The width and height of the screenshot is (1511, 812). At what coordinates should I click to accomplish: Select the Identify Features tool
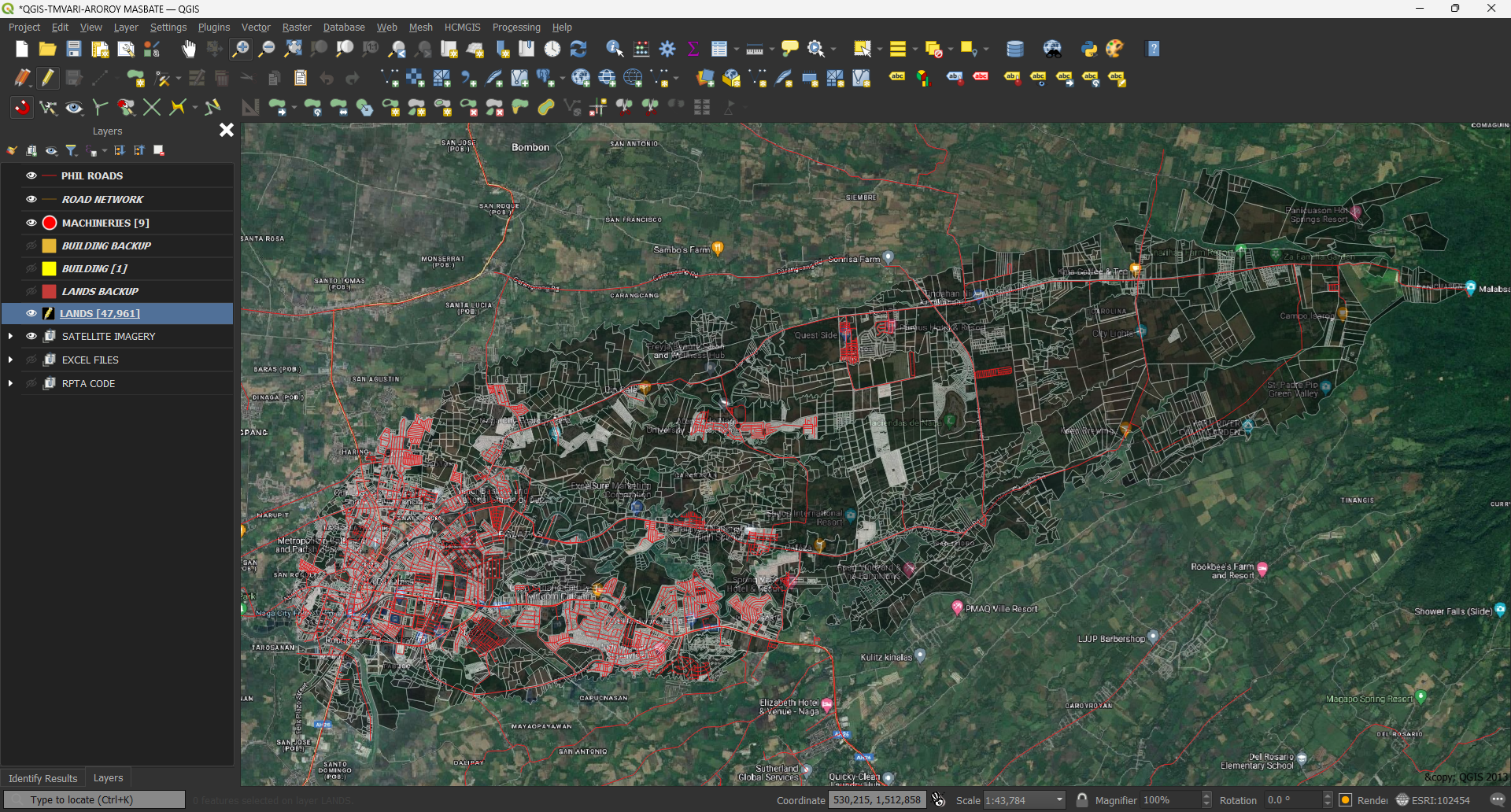(615, 50)
